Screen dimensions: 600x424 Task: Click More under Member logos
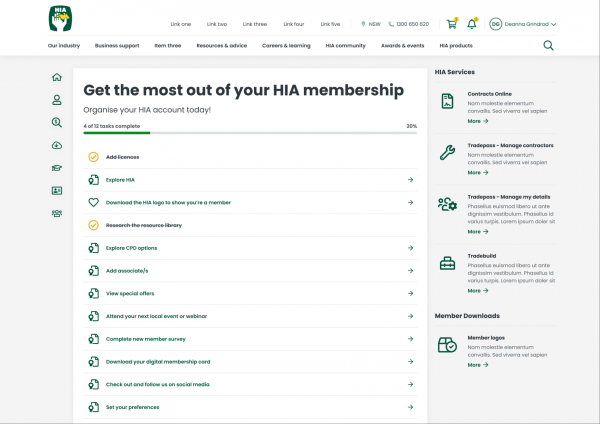click(478, 365)
